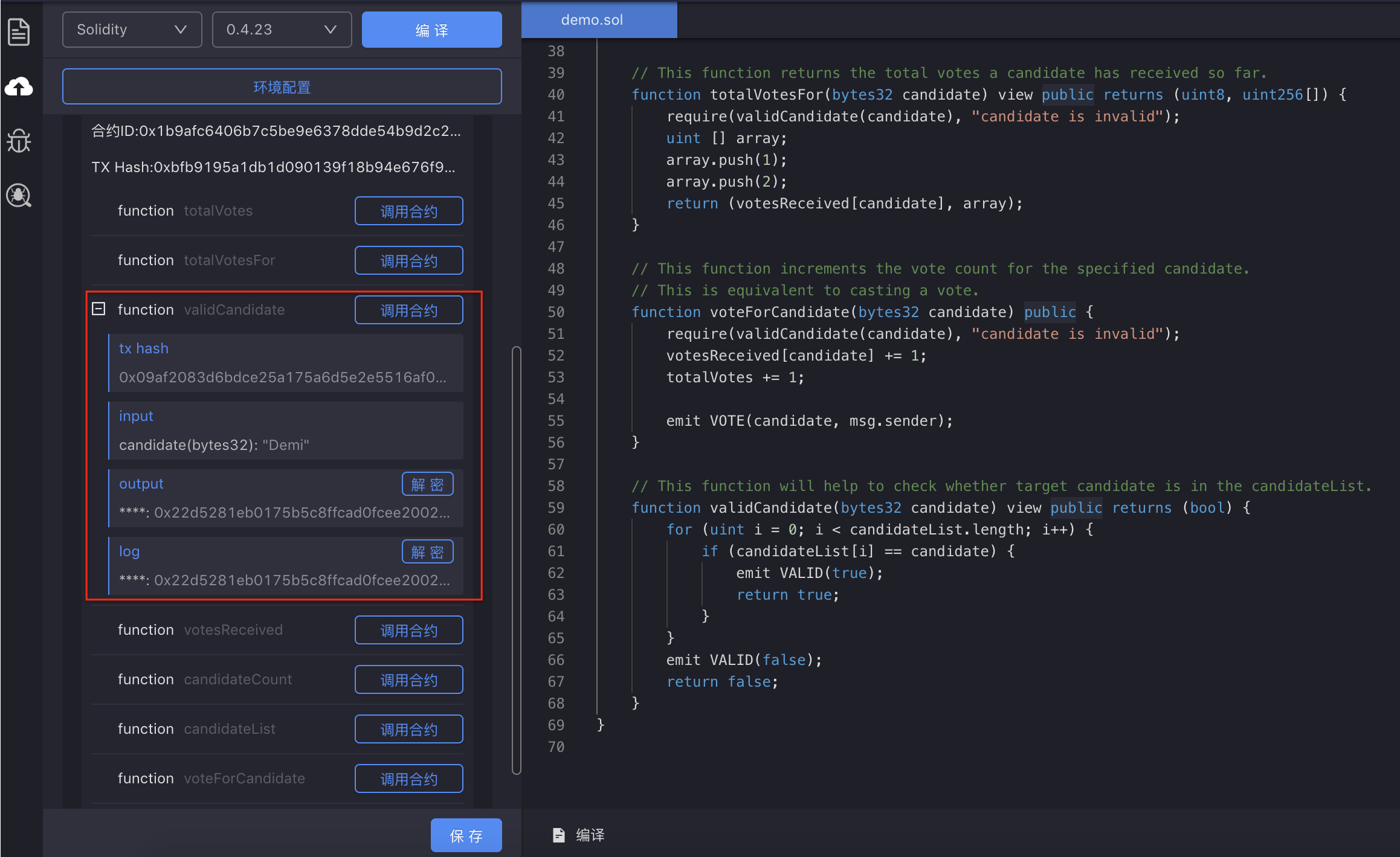The height and width of the screenshot is (857, 1400).
Task: Click the totalVotesFor function name in list
Action: click(229, 260)
